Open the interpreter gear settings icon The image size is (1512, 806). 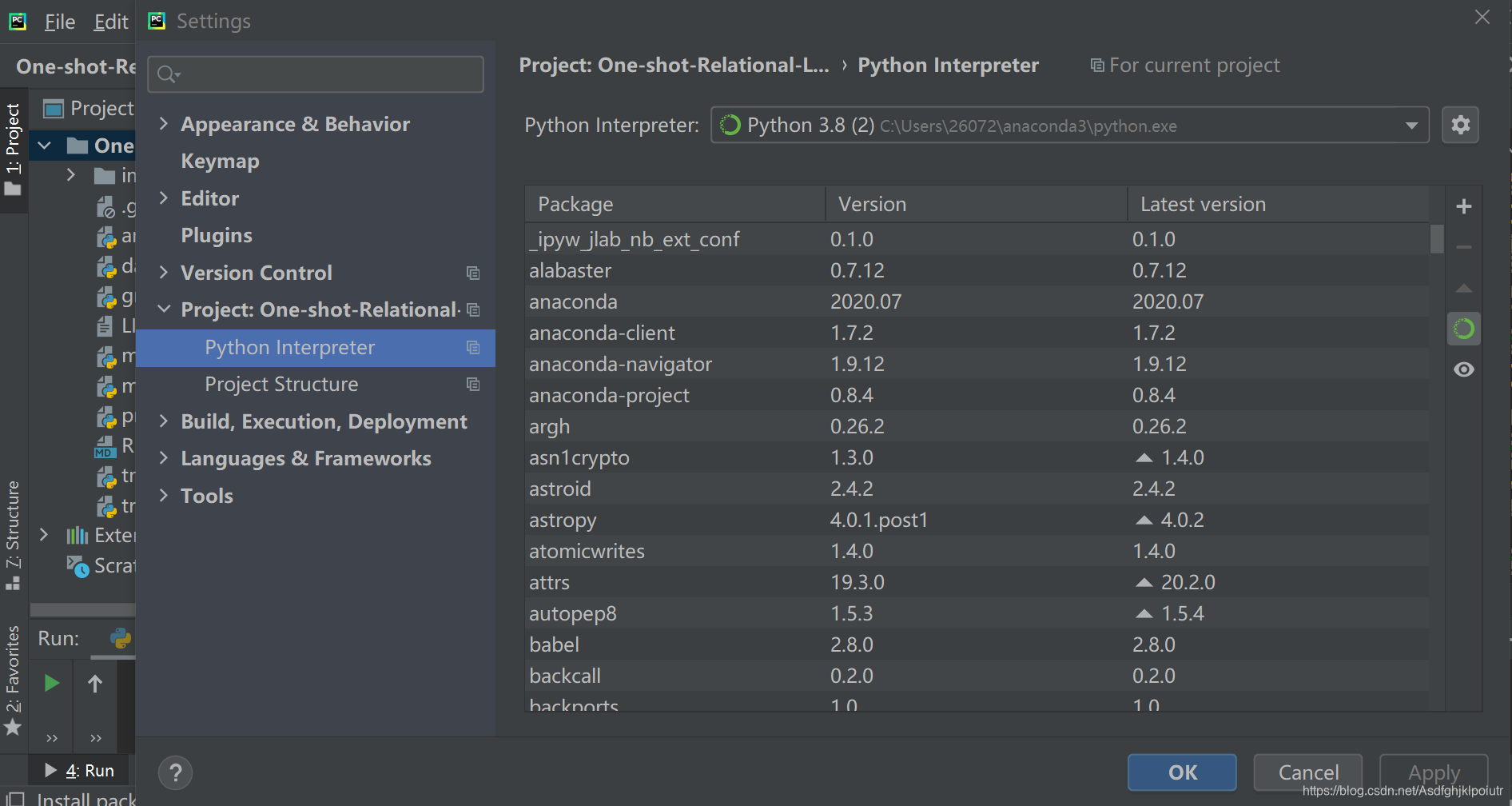pos(1460,125)
